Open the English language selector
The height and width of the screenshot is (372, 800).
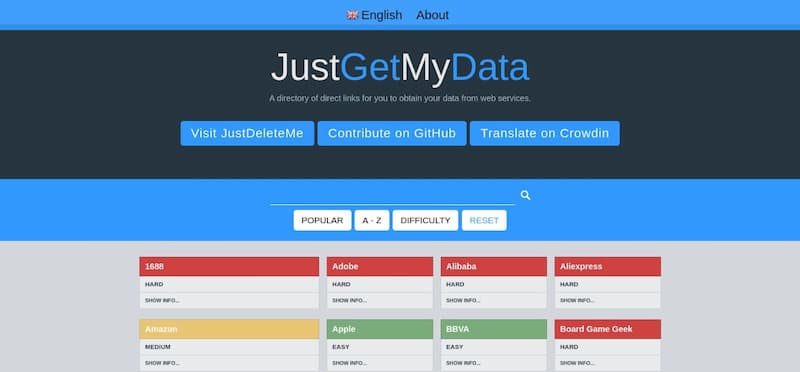[x=374, y=15]
